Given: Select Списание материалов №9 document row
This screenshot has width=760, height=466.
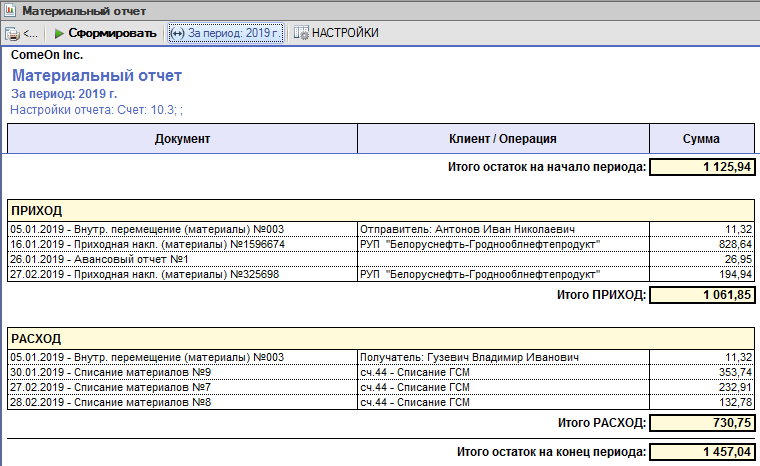Looking at the screenshot, I should pos(381,372).
